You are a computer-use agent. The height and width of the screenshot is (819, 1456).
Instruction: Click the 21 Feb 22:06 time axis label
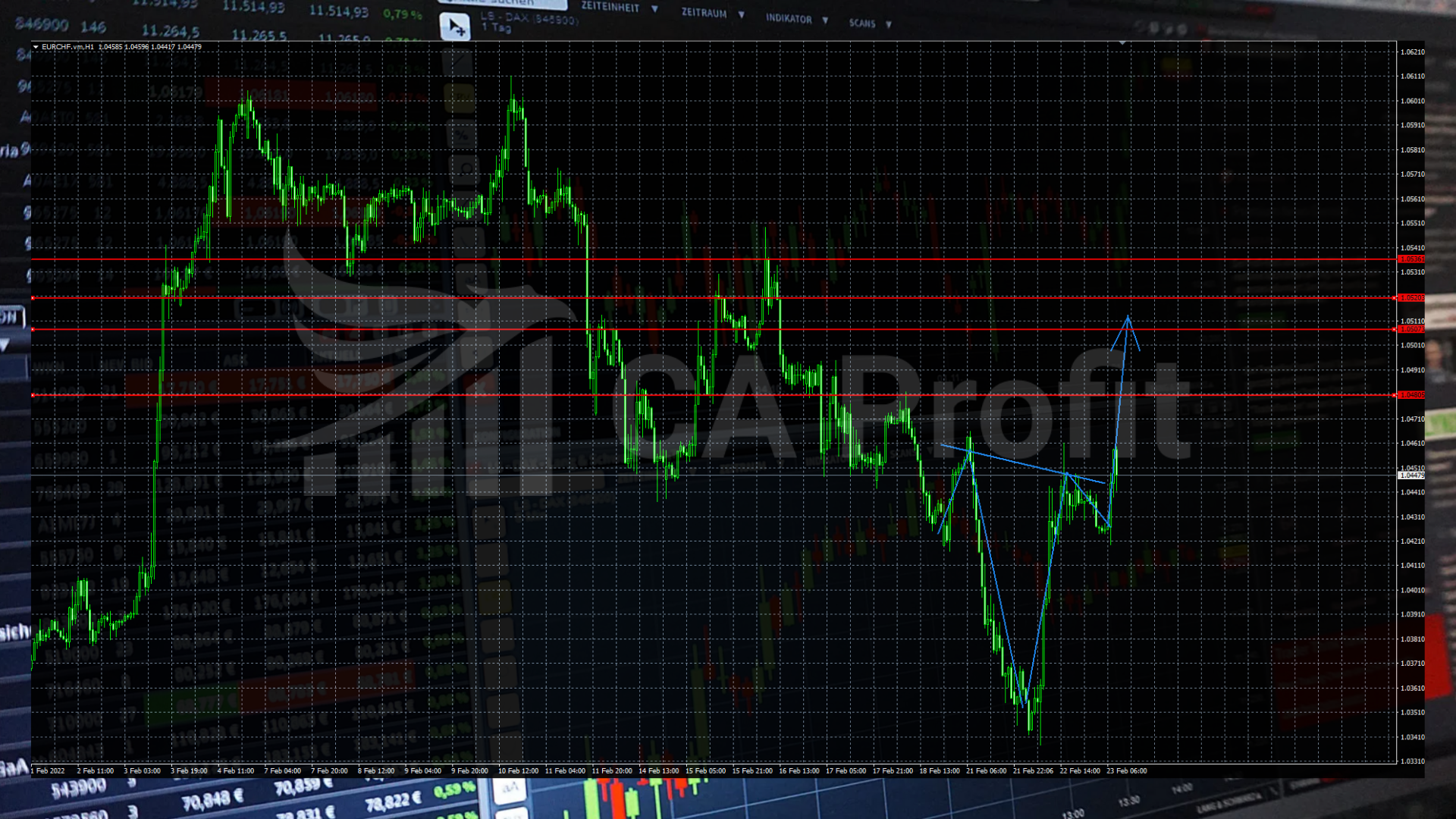pyautogui.click(x=1033, y=771)
